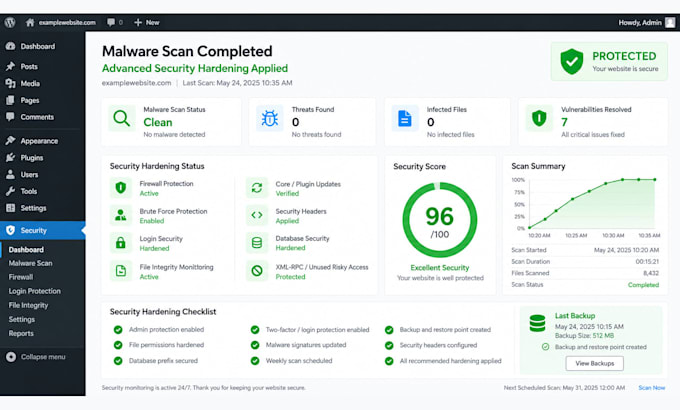680x410 pixels.
Task: Click the Two-factor login protection check mark
Action: pos(255,330)
